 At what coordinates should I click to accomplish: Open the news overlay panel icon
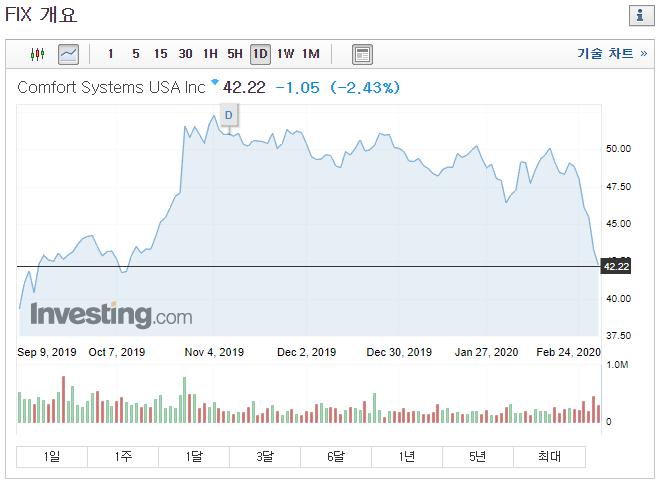[362, 55]
